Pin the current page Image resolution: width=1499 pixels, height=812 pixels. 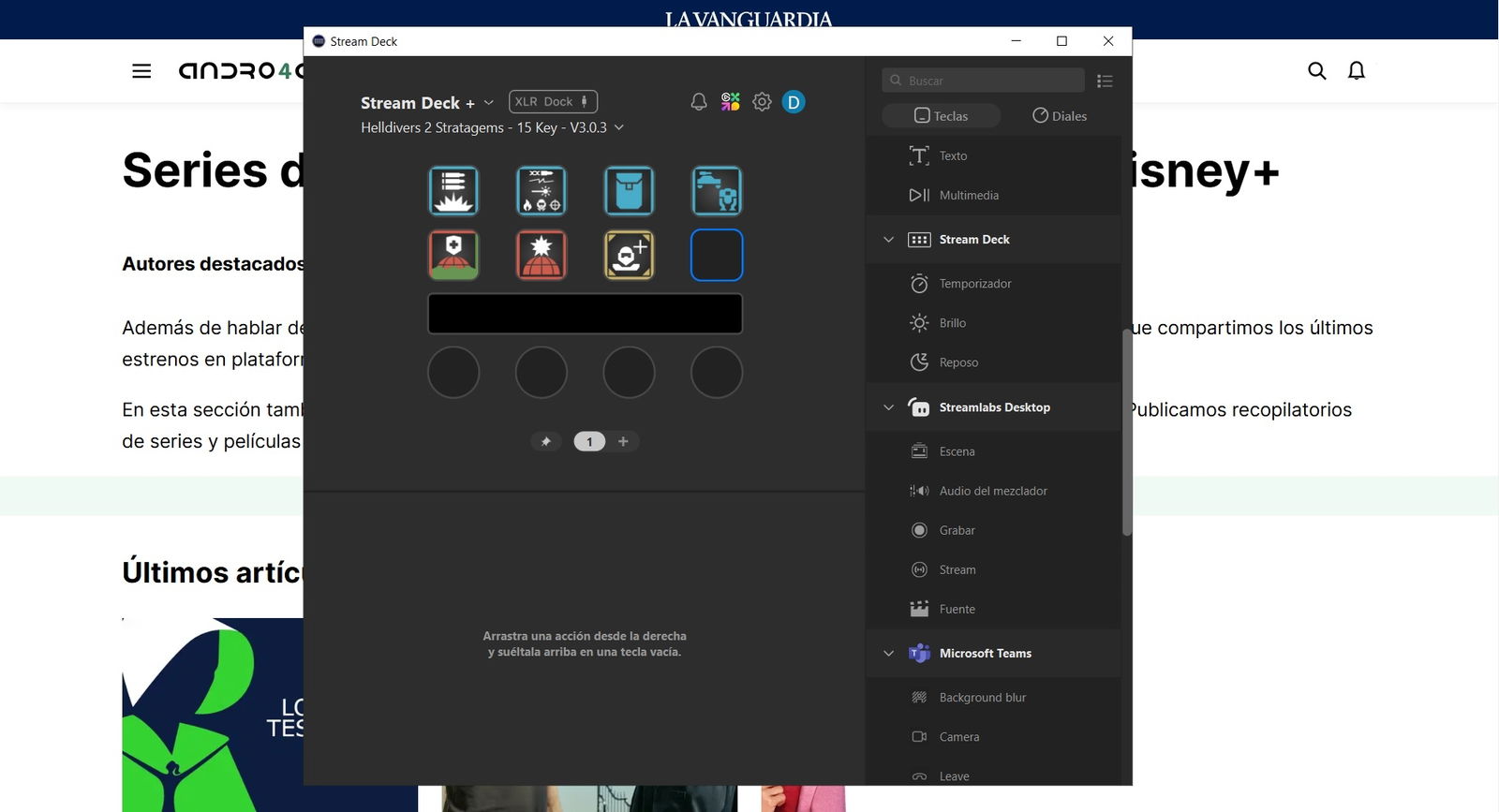click(546, 441)
